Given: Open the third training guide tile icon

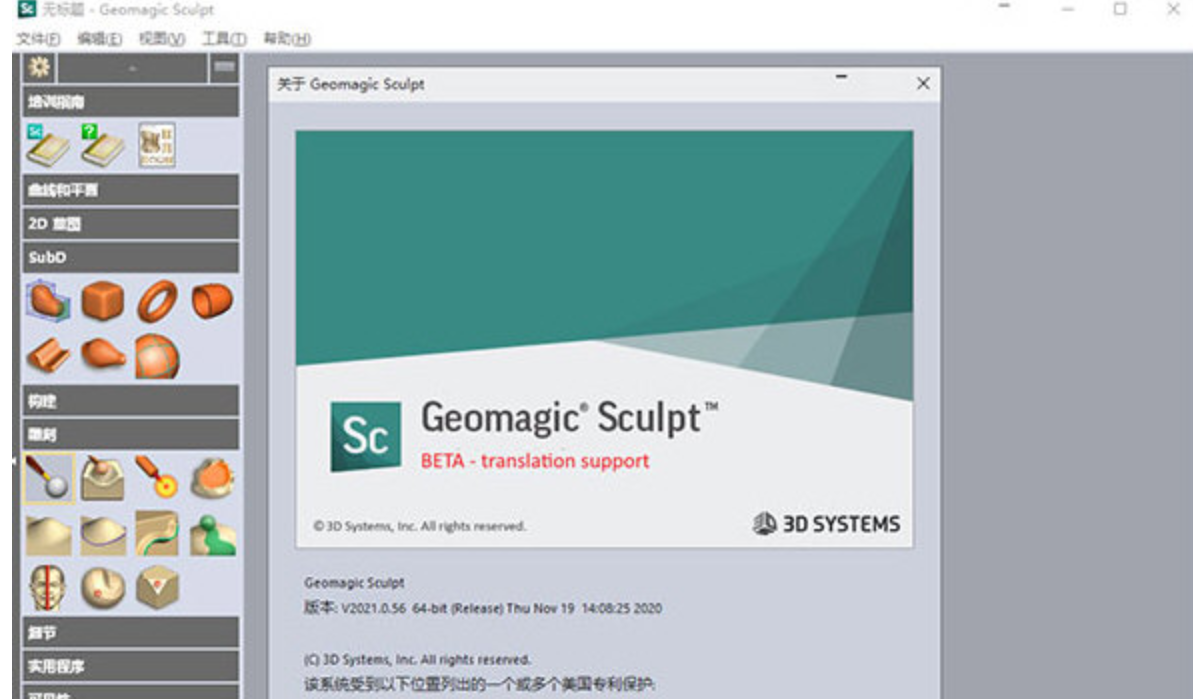Looking at the screenshot, I should (x=157, y=145).
